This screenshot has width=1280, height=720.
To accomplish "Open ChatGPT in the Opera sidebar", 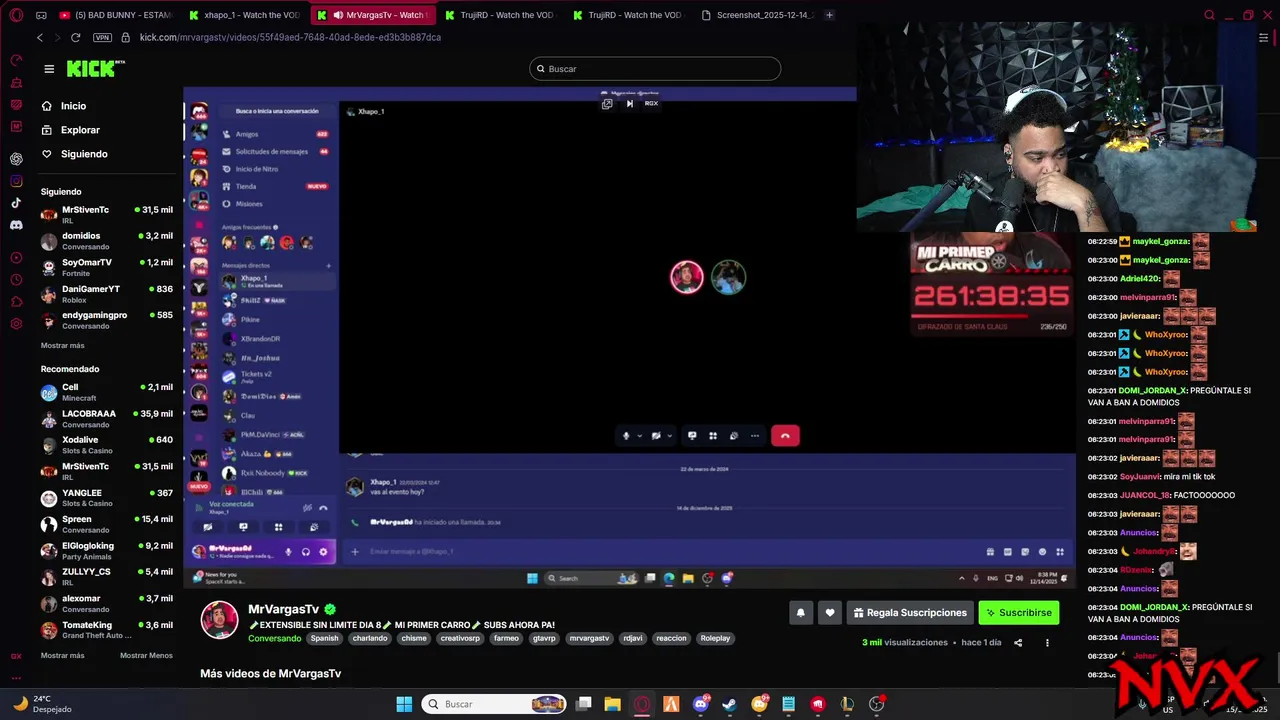I will click(16, 159).
